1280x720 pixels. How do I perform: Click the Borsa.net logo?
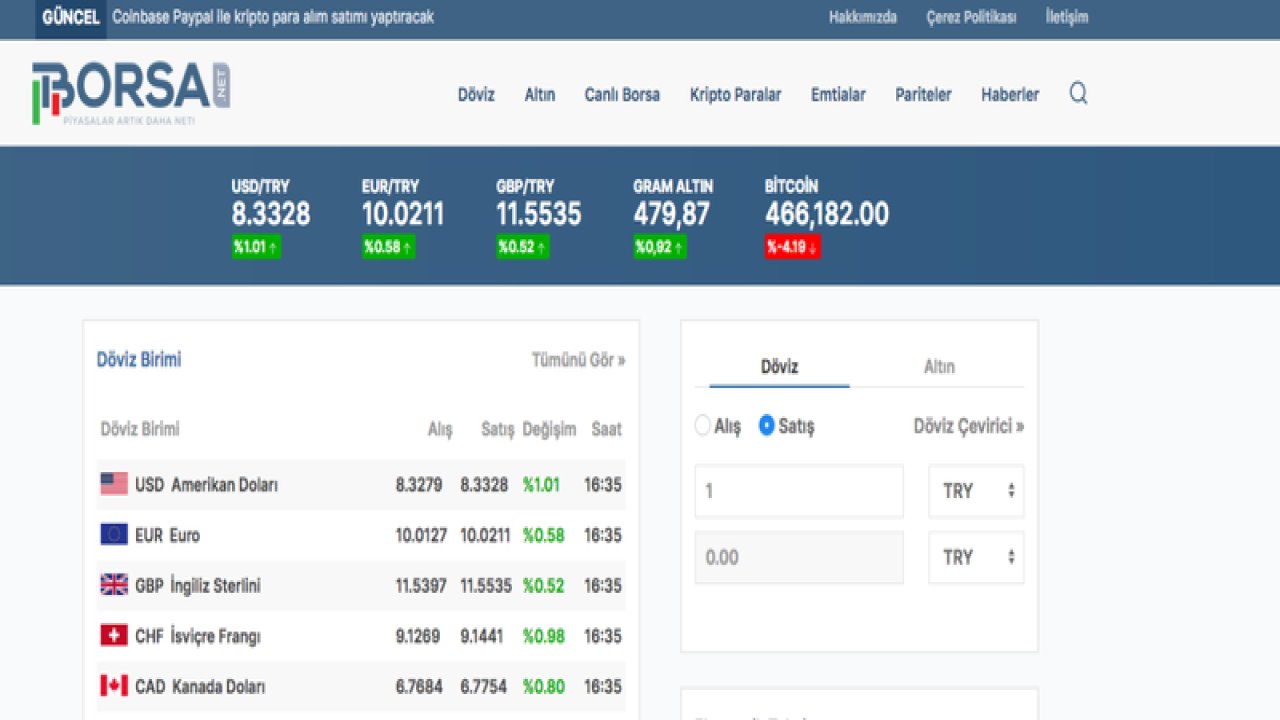click(x=131, y=93)
